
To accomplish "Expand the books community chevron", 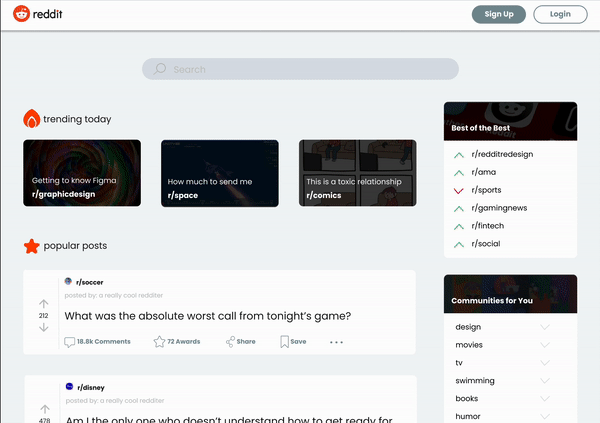I will [x=545, y=399].
